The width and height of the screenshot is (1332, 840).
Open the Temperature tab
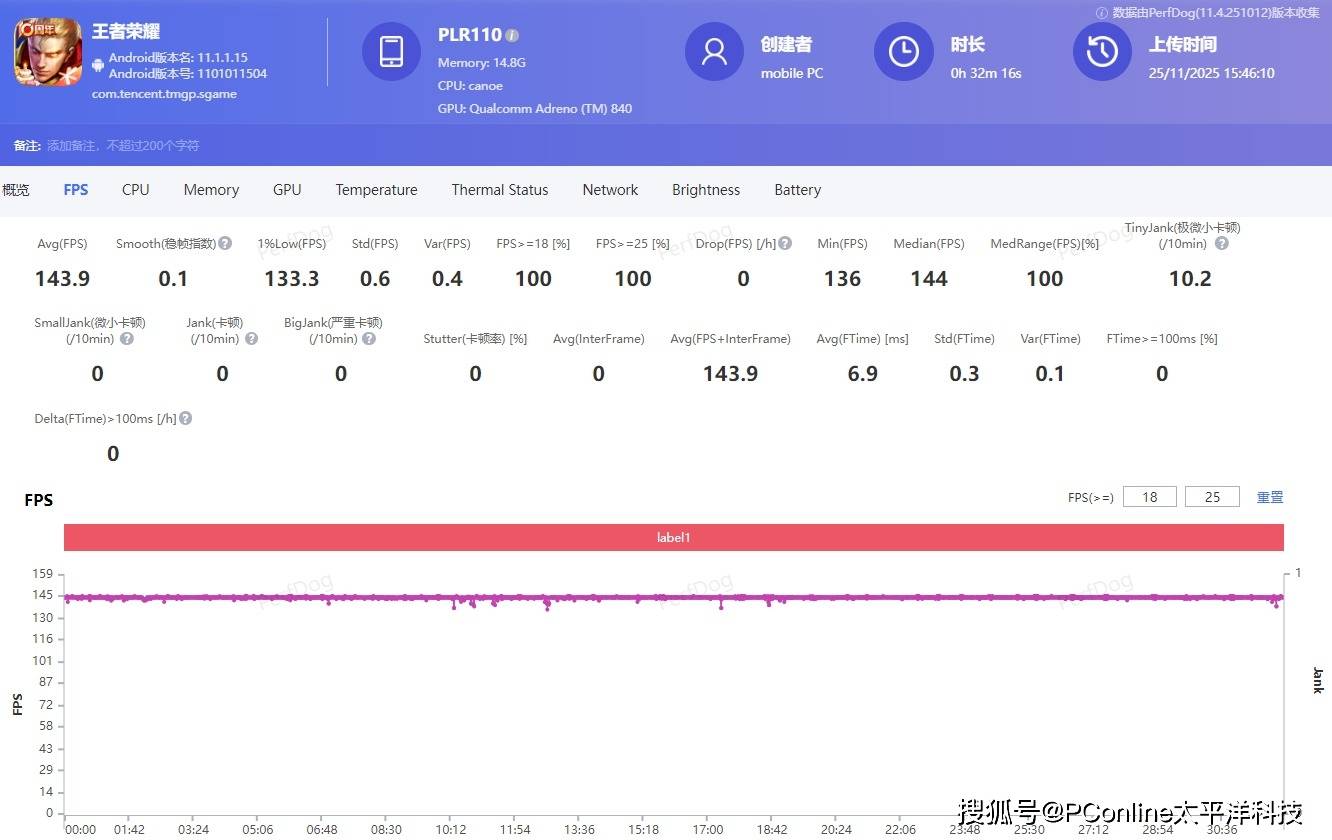pos(376,190)
